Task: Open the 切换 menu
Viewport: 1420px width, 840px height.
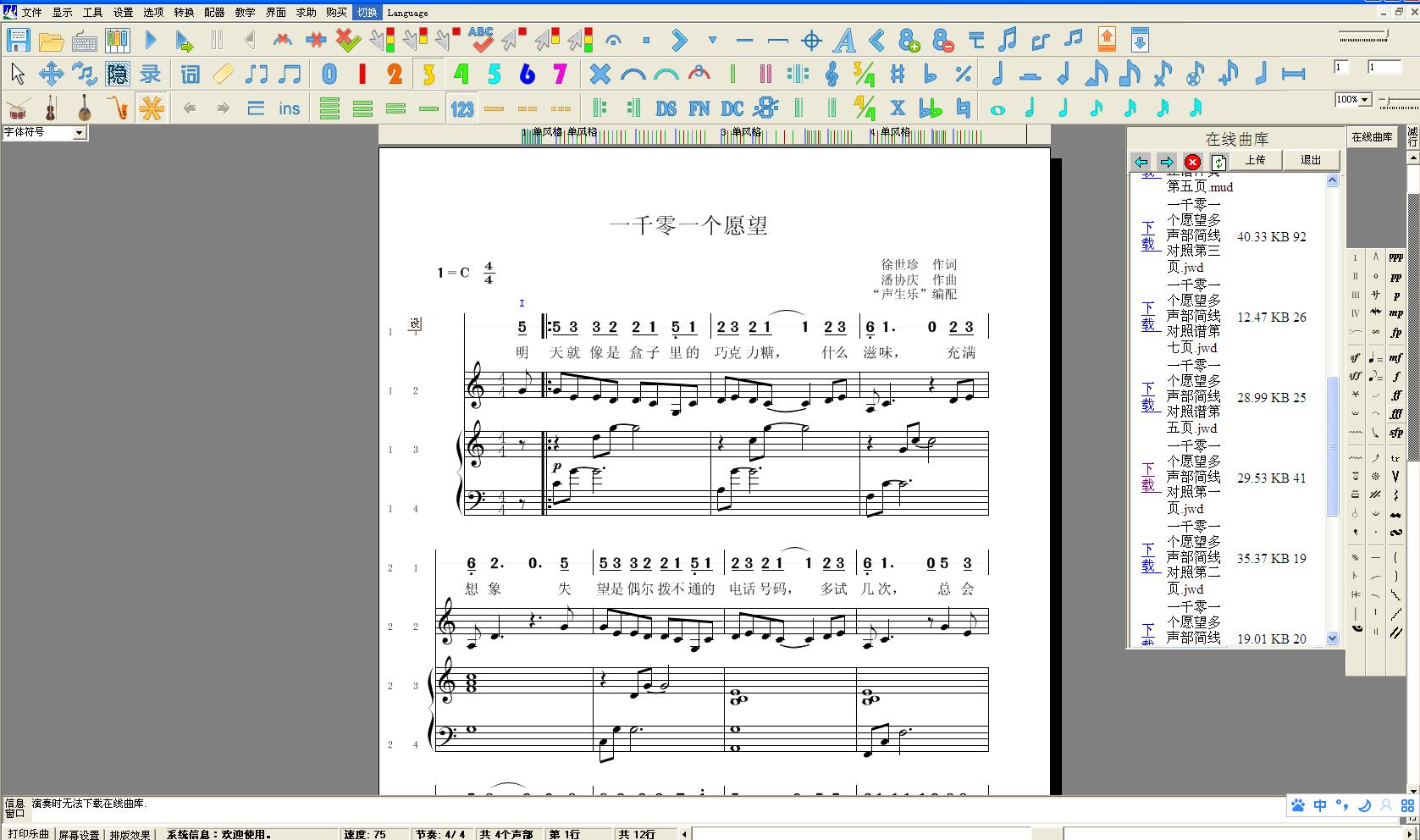Action: pyautogui.click(x=367, y=13)
